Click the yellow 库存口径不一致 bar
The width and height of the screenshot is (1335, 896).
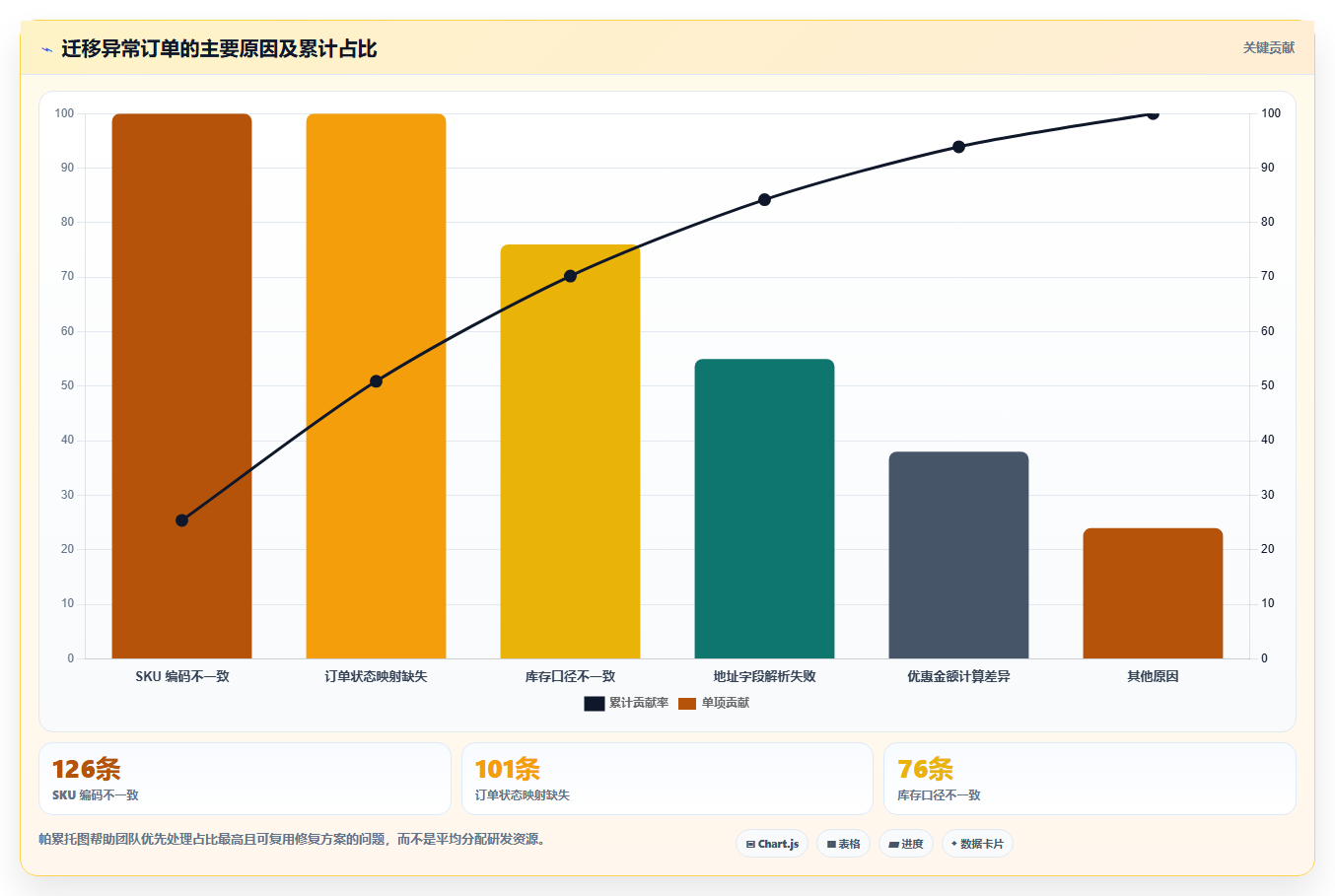[570, 451]
